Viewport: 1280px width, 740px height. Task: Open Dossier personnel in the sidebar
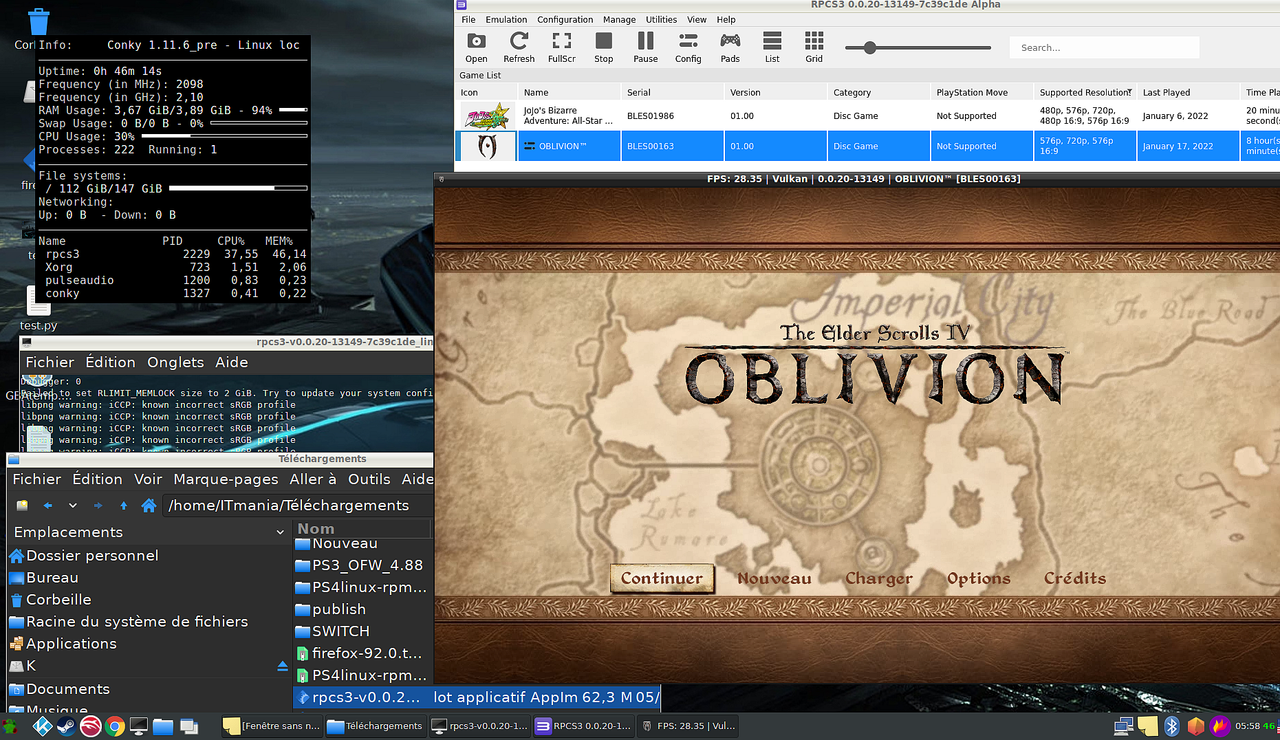(x=84, y=555)
